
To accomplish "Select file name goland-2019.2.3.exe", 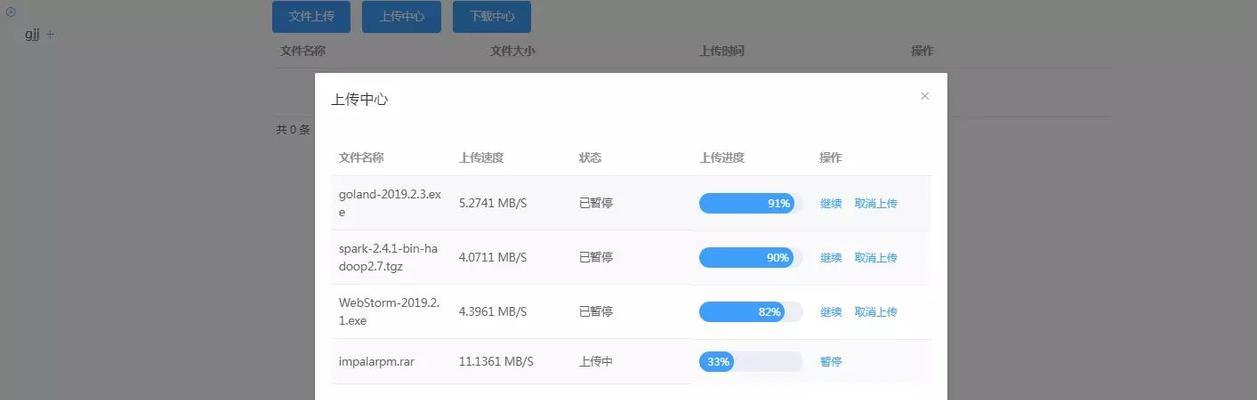I will click(390, 203).
